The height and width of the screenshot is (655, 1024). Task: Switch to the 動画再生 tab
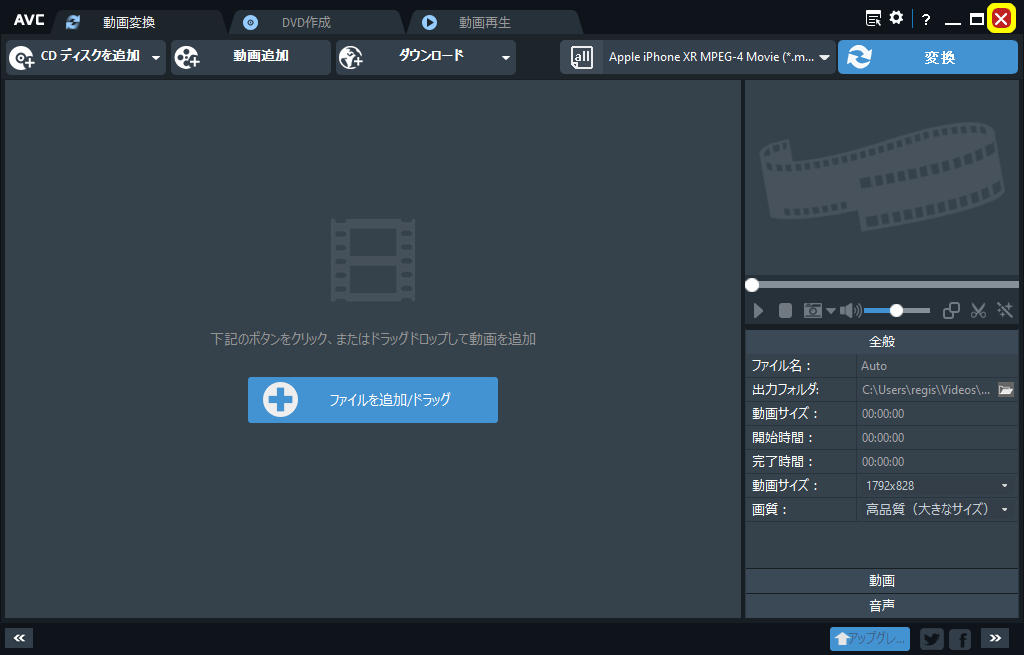point(484,22)
